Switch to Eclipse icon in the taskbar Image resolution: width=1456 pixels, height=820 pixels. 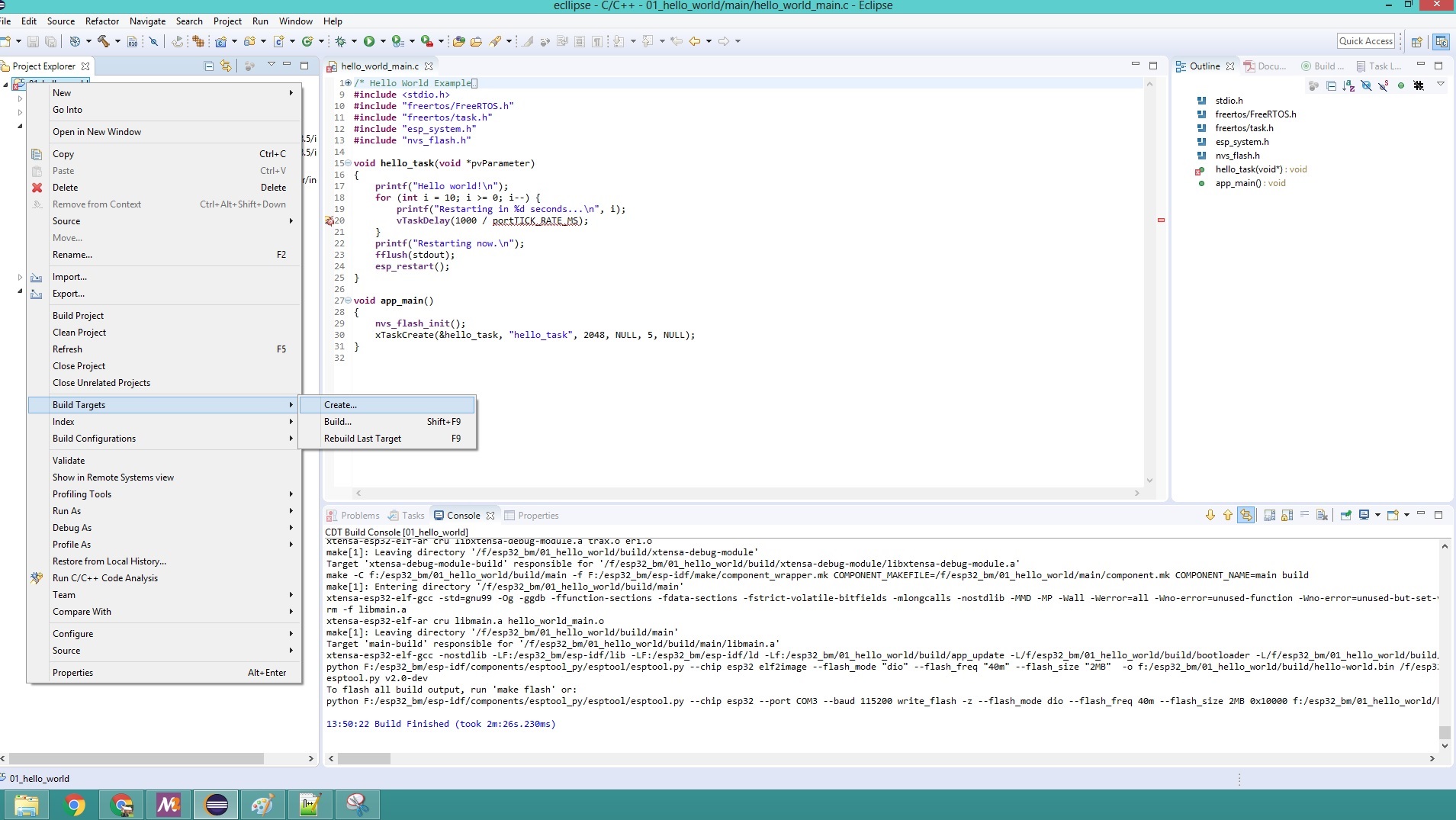217,805
